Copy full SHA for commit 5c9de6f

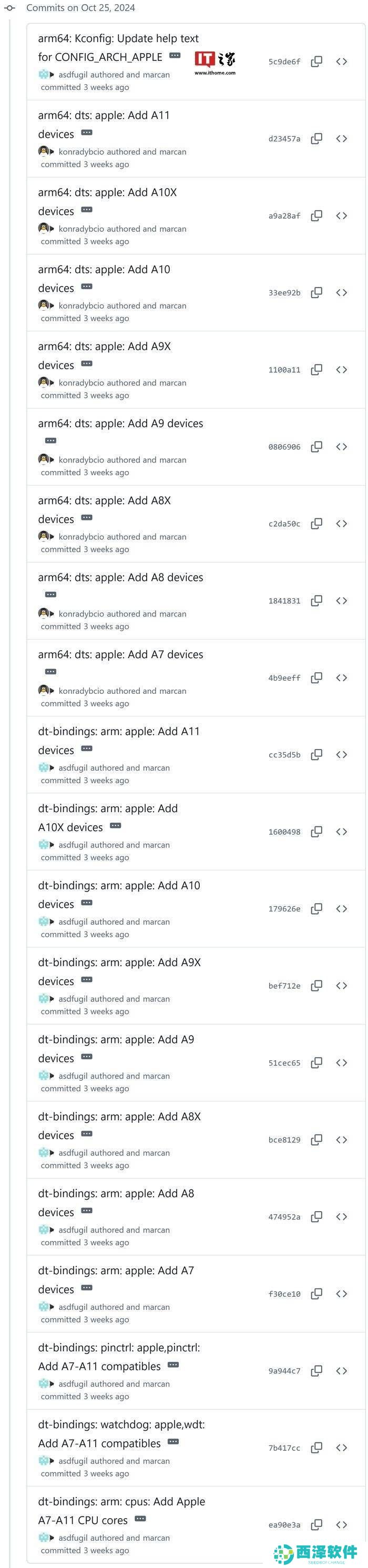coord(316,62)
